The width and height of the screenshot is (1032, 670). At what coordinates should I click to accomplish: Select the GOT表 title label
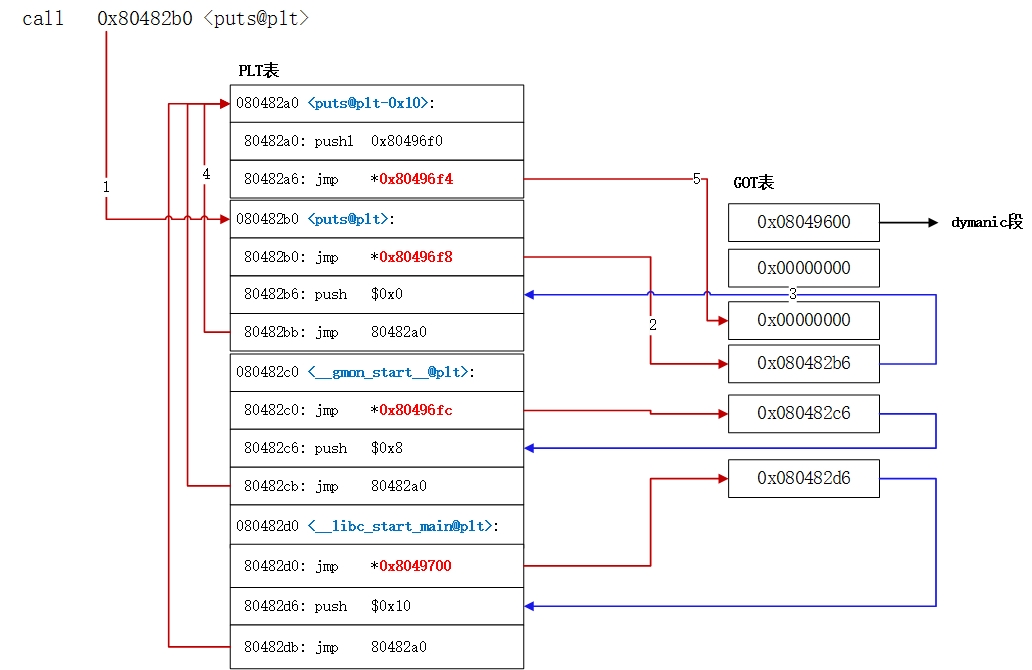pos(754,183)
